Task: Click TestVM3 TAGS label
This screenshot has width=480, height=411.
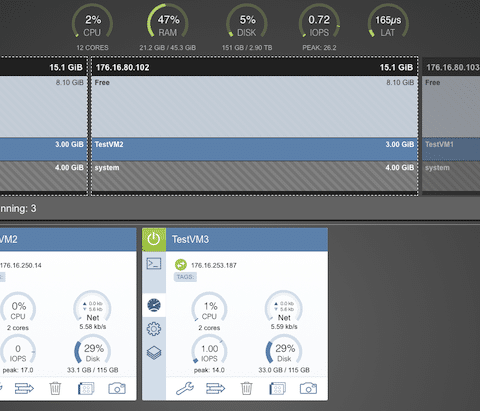Action: coord(185,277)
